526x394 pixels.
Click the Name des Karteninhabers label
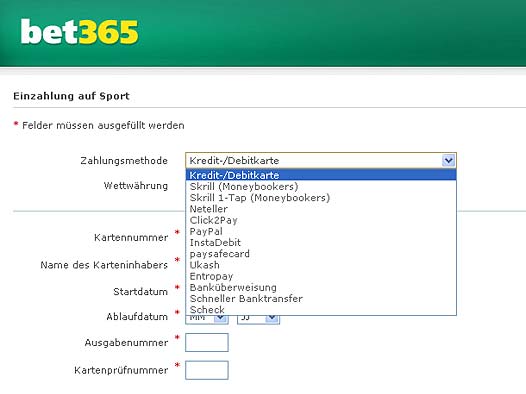pos(104,265)
